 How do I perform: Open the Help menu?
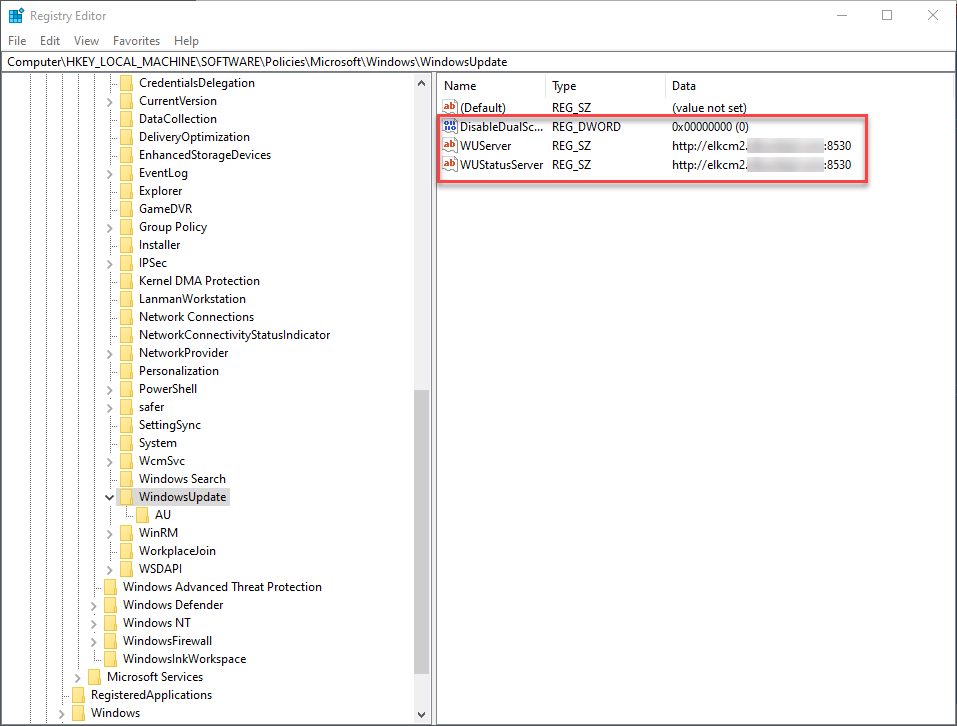click(186, 41)
